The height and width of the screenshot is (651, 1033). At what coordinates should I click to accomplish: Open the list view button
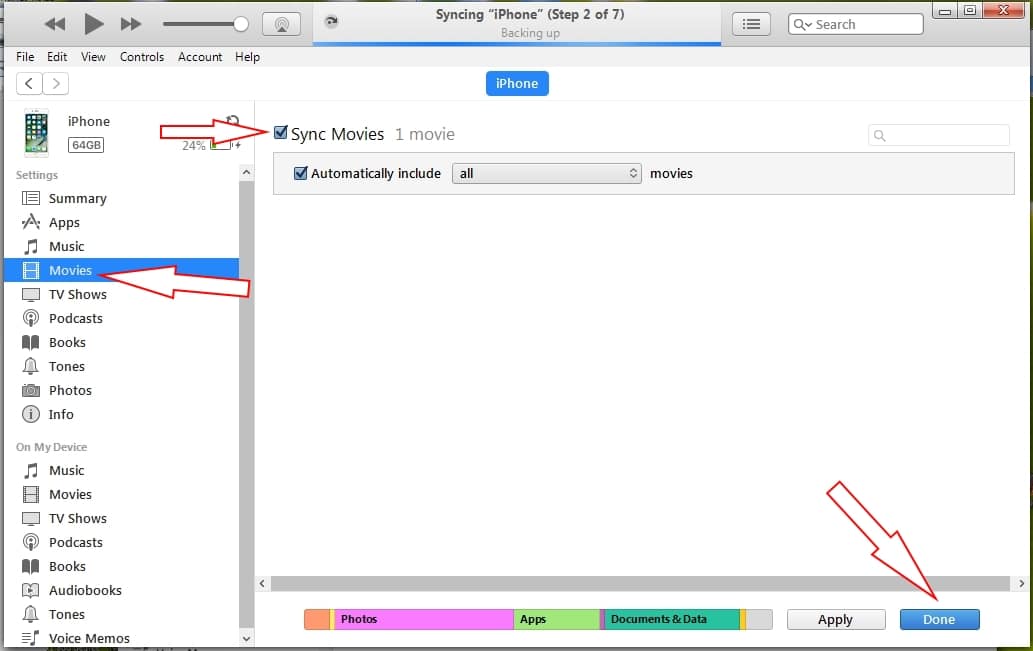coord(751,24)
